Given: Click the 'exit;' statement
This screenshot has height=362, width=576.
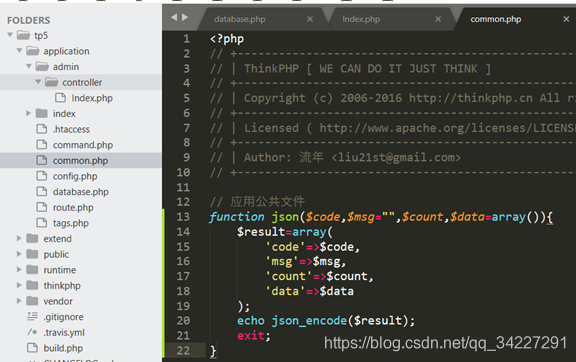Looking at the screenshot, I should [x=254, y=336].
